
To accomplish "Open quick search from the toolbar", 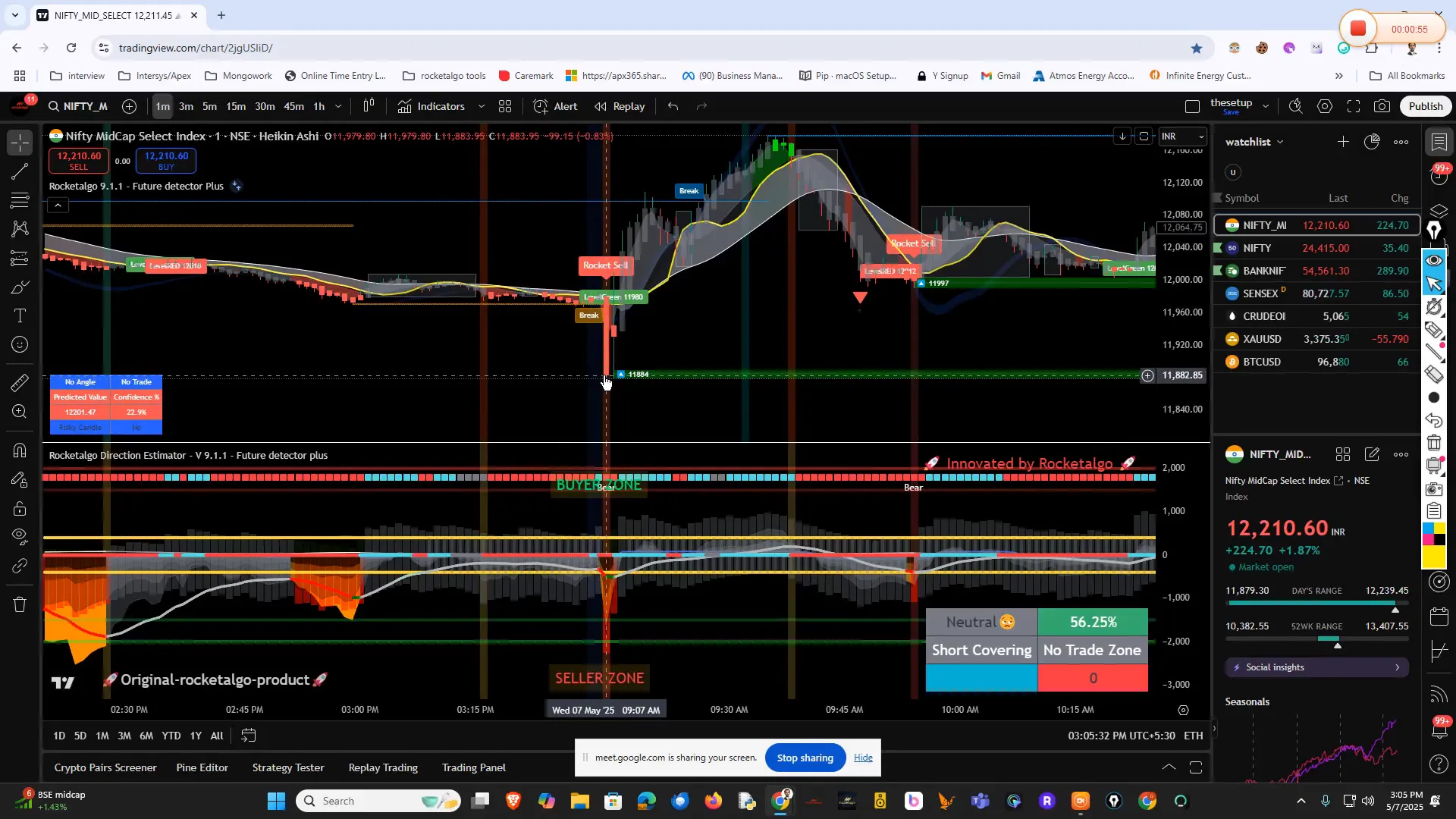I will 1296,106.
